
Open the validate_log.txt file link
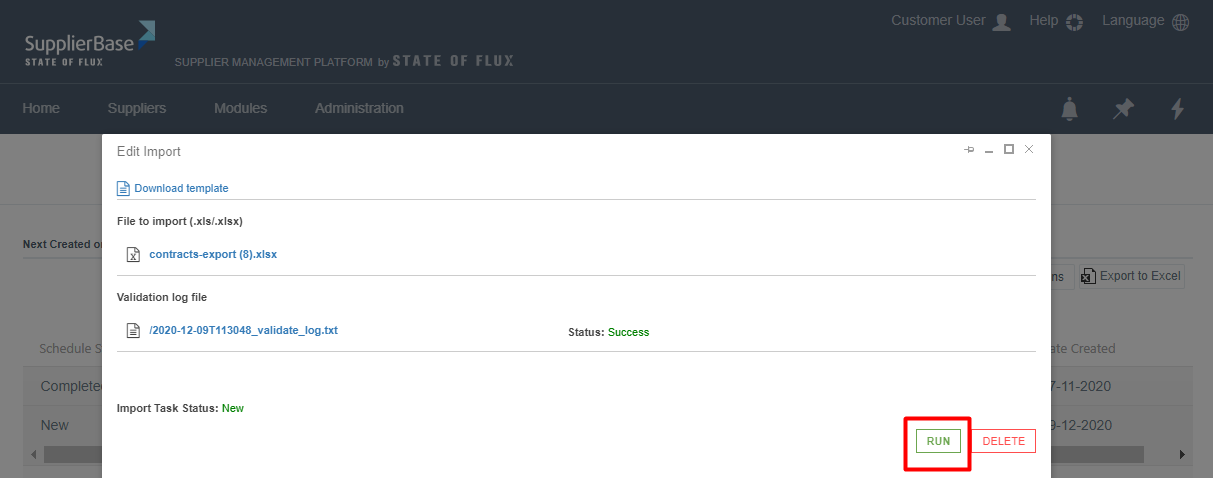point(244,330)
